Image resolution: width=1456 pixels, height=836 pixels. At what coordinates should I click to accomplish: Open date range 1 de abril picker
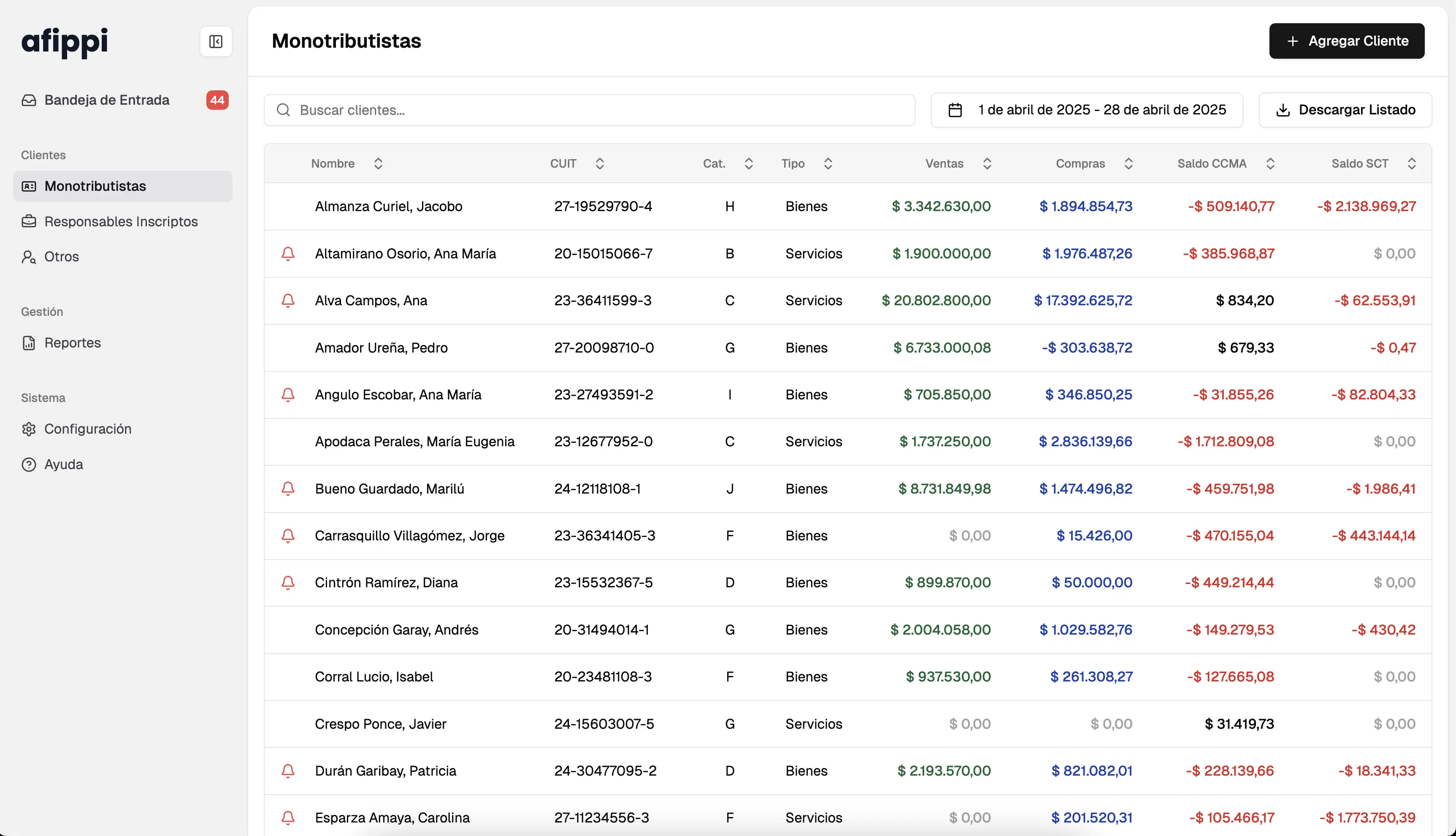pos(1101,110)
